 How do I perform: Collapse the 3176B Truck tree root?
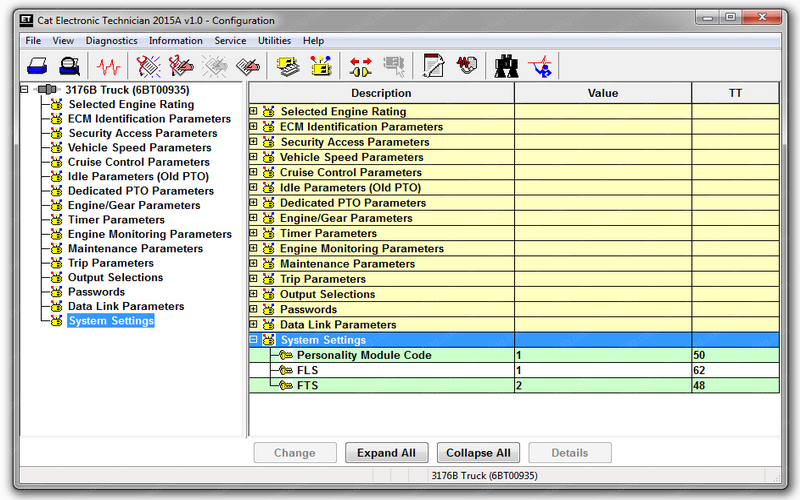[x=24, y=89]
